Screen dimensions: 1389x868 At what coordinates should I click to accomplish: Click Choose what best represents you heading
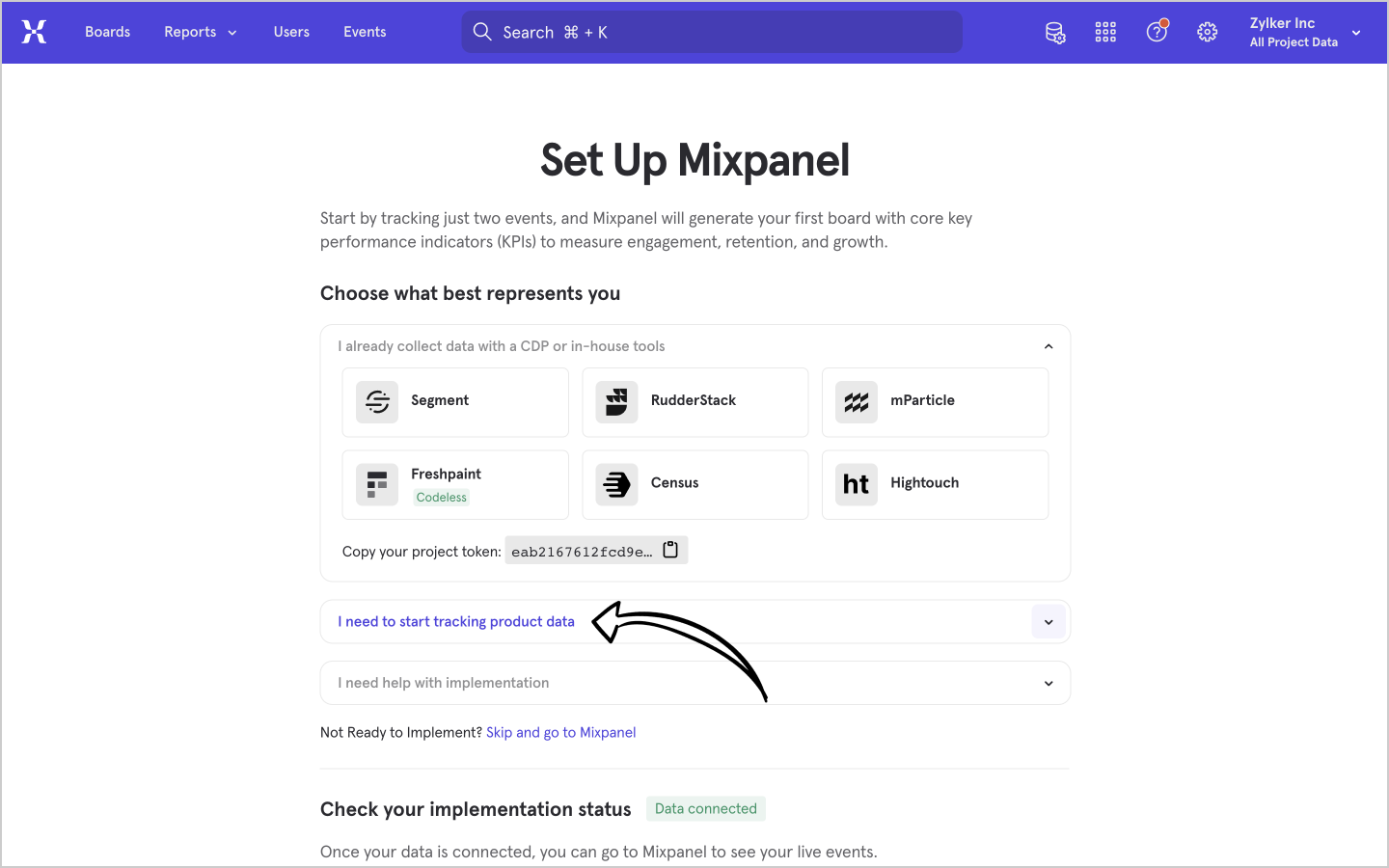coord(470,293)
